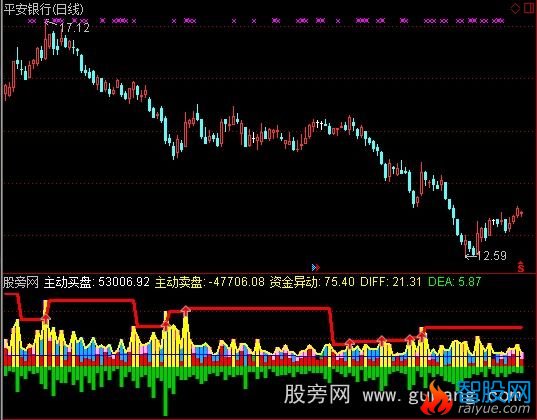
Task: Select the 主动卖盘: -47706.08 readout
Action: point(210,282)
